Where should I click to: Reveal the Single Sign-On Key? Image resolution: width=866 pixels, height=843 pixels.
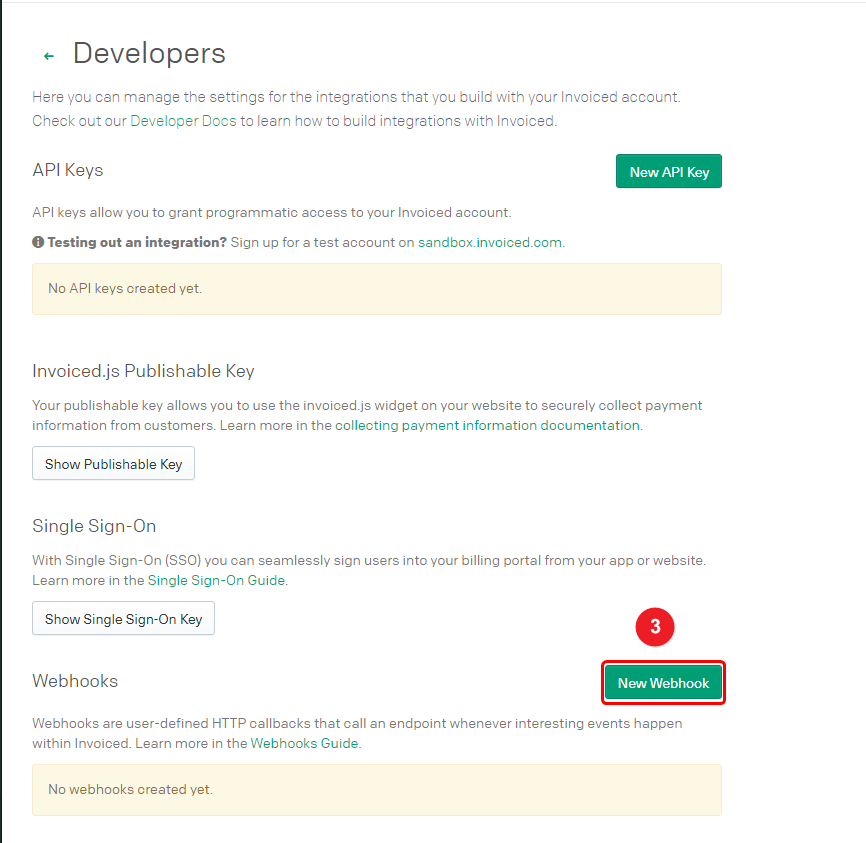(123, 619)
